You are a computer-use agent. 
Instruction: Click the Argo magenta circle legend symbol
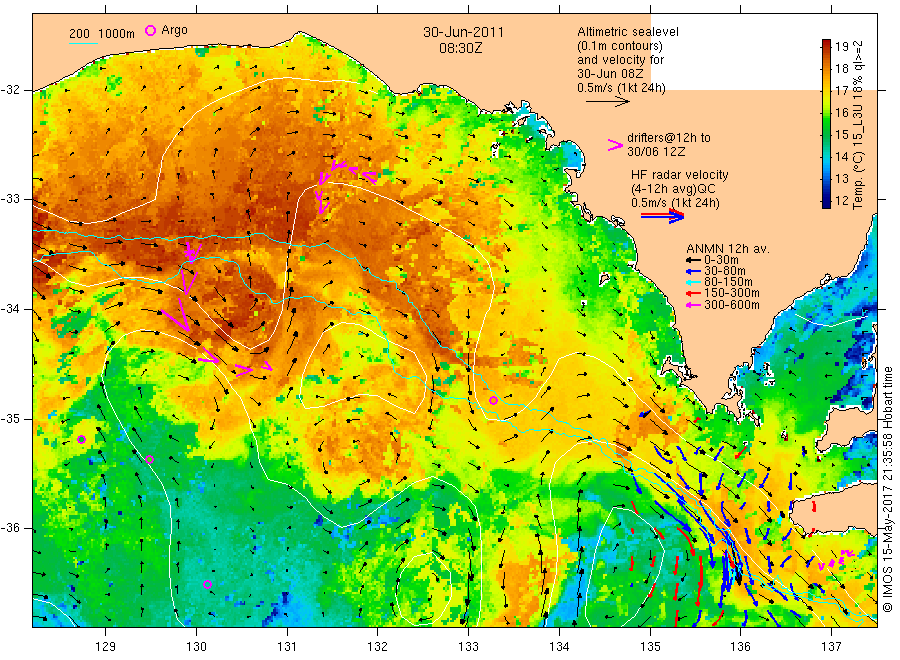pyautogui.click(x=150, y=31)
